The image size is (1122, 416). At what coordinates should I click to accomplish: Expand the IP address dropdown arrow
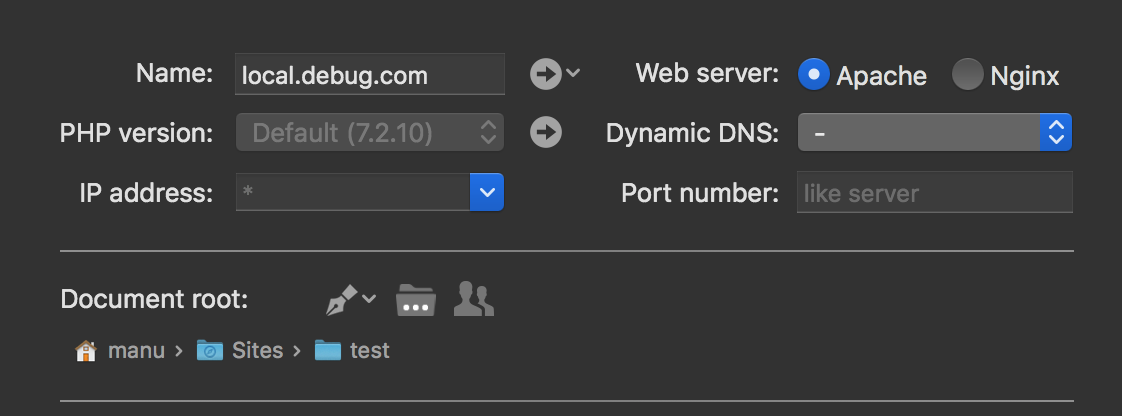click(486, 192)
